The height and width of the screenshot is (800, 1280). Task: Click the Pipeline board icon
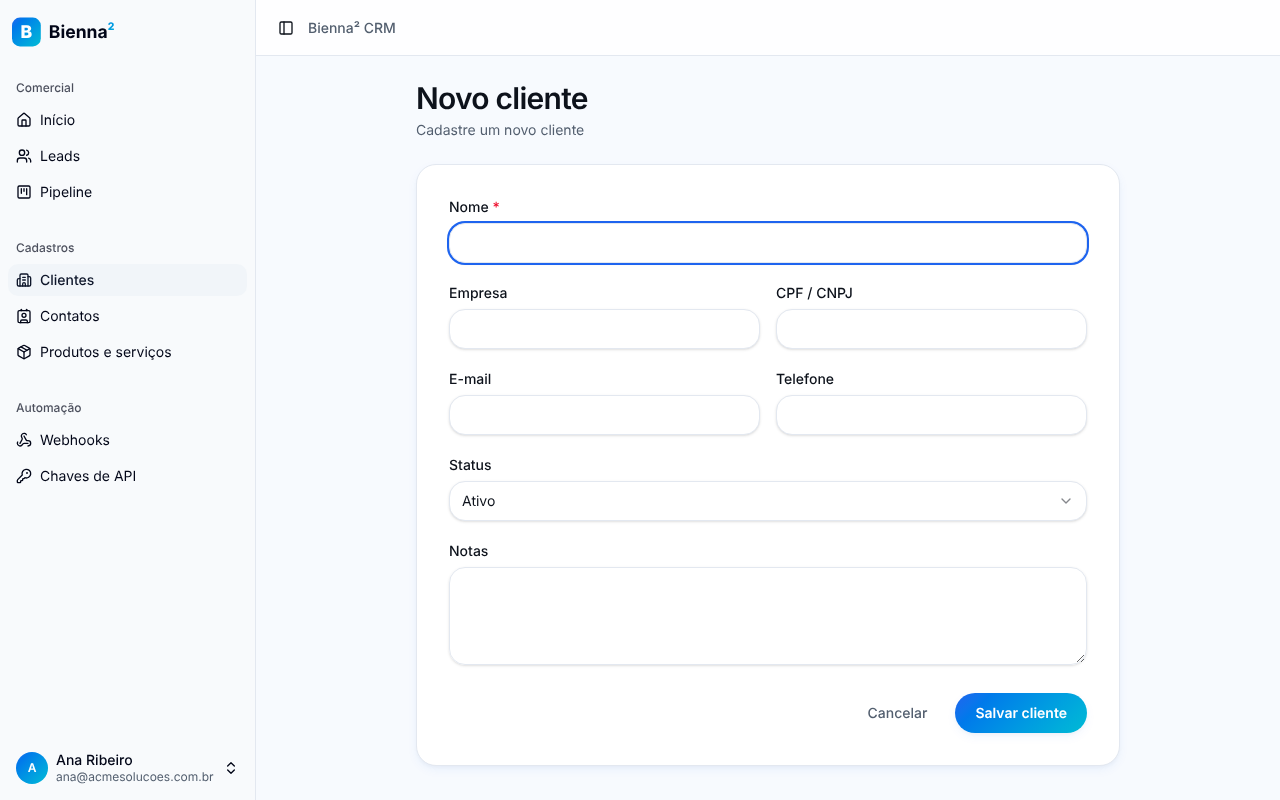(x=24, y=192)
